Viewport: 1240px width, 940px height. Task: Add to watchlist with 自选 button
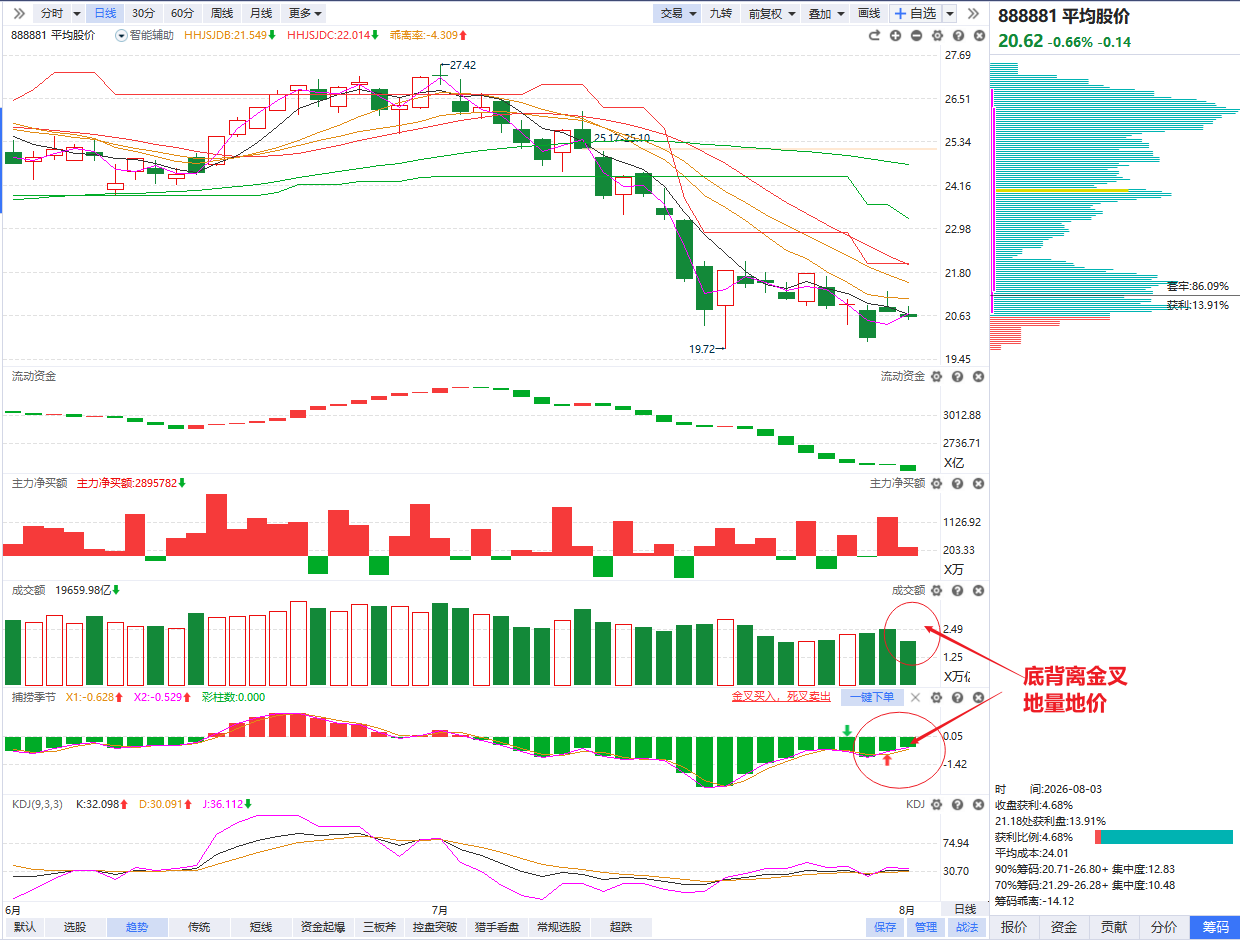[x=915, y=13]
